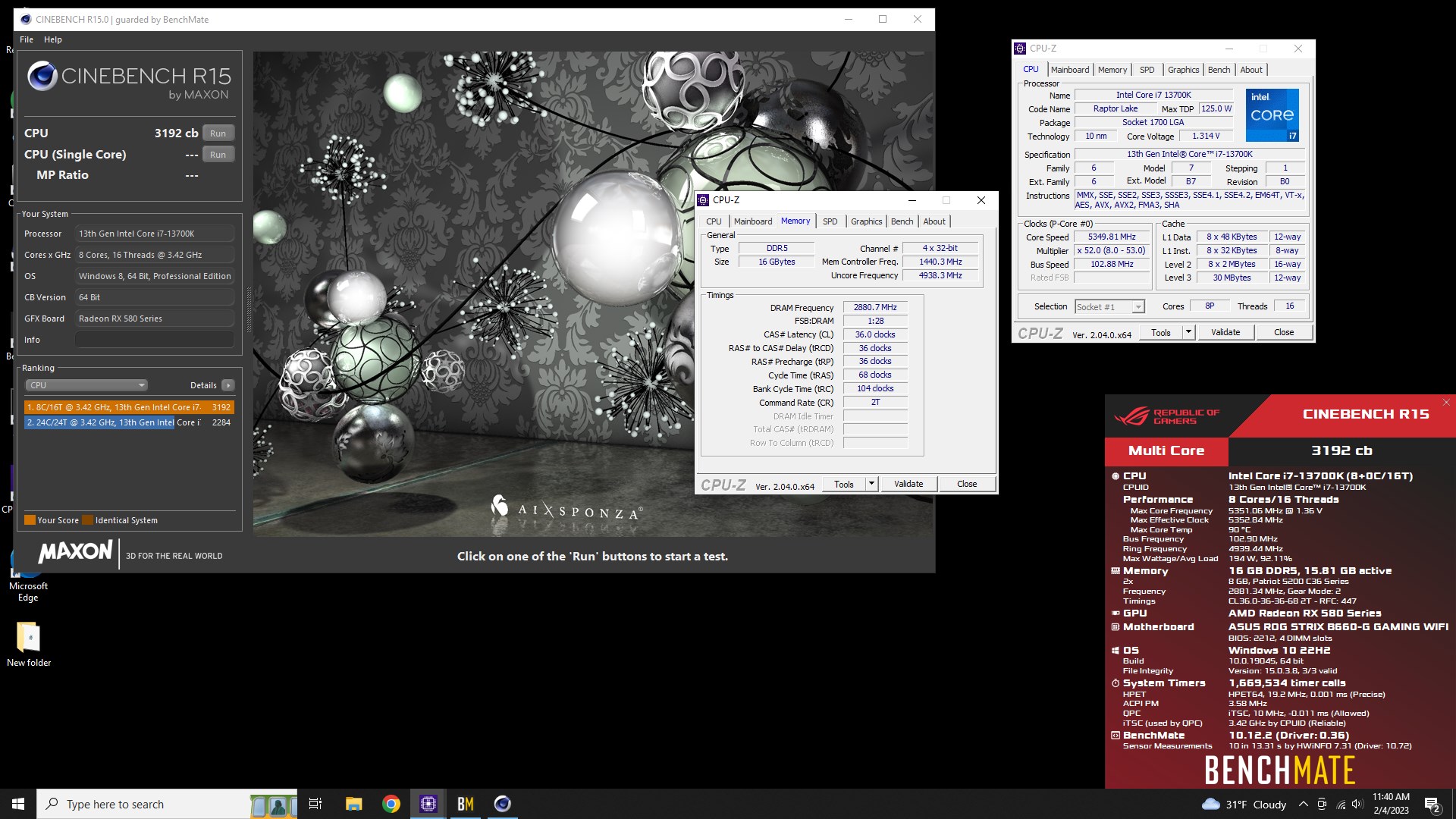Screen dimensions: 1456x819
Task: Open the volume control in the tray
Action: 1357,804
